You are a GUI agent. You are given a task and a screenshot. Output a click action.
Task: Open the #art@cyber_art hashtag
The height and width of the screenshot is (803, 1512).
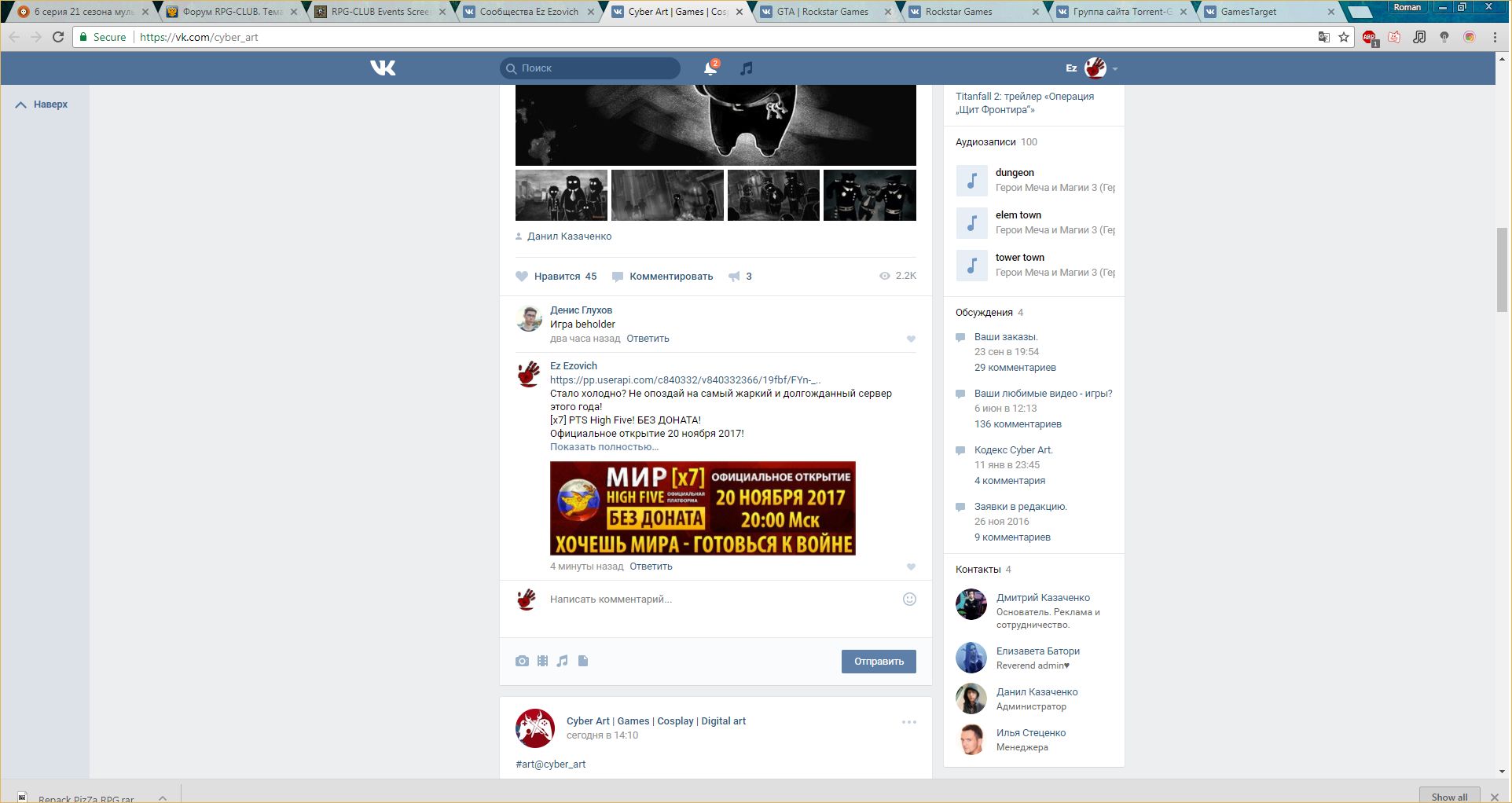pyautogui.click(x=551, y=764)
